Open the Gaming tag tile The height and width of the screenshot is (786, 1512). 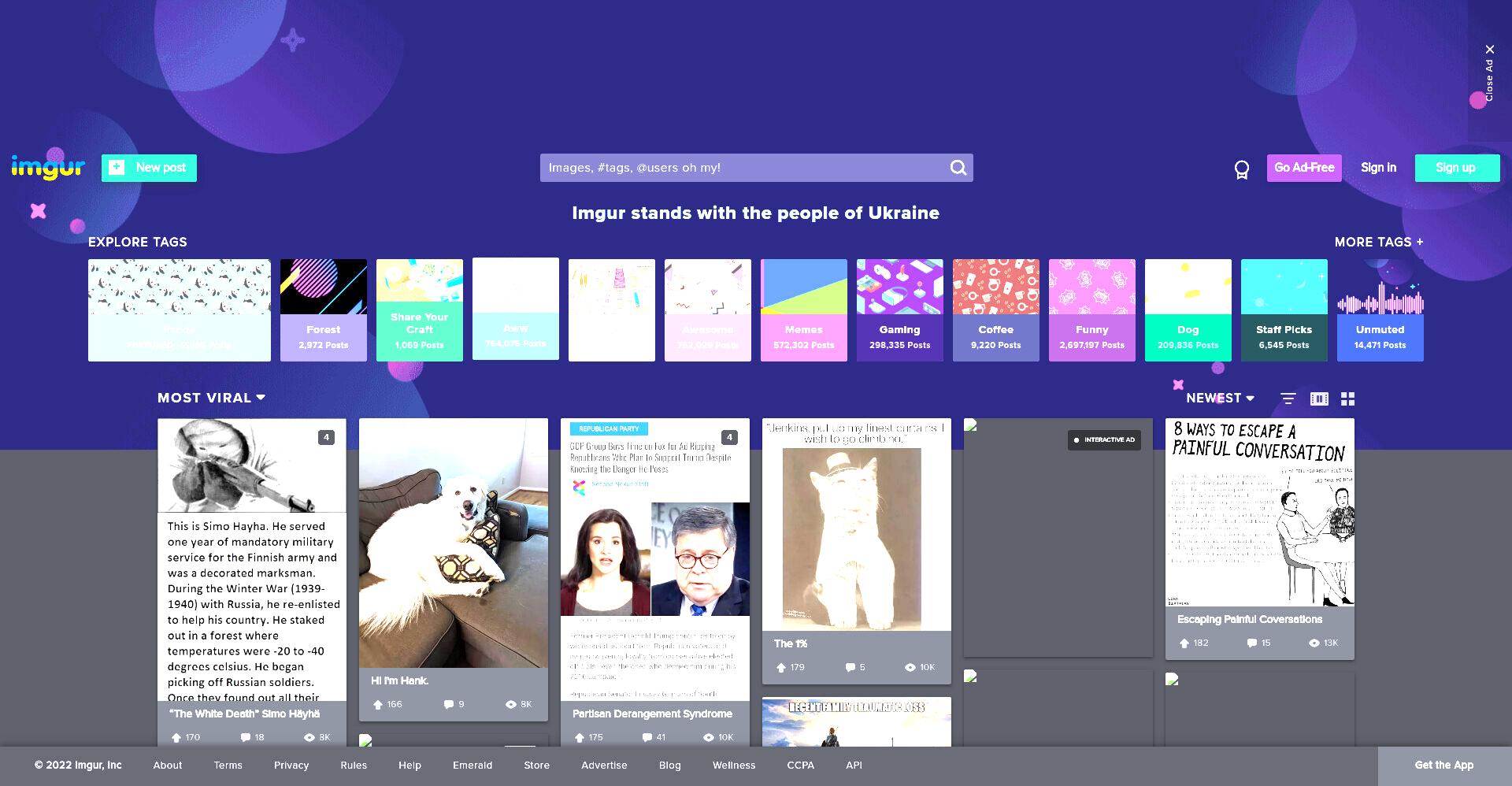click(900, 310)
